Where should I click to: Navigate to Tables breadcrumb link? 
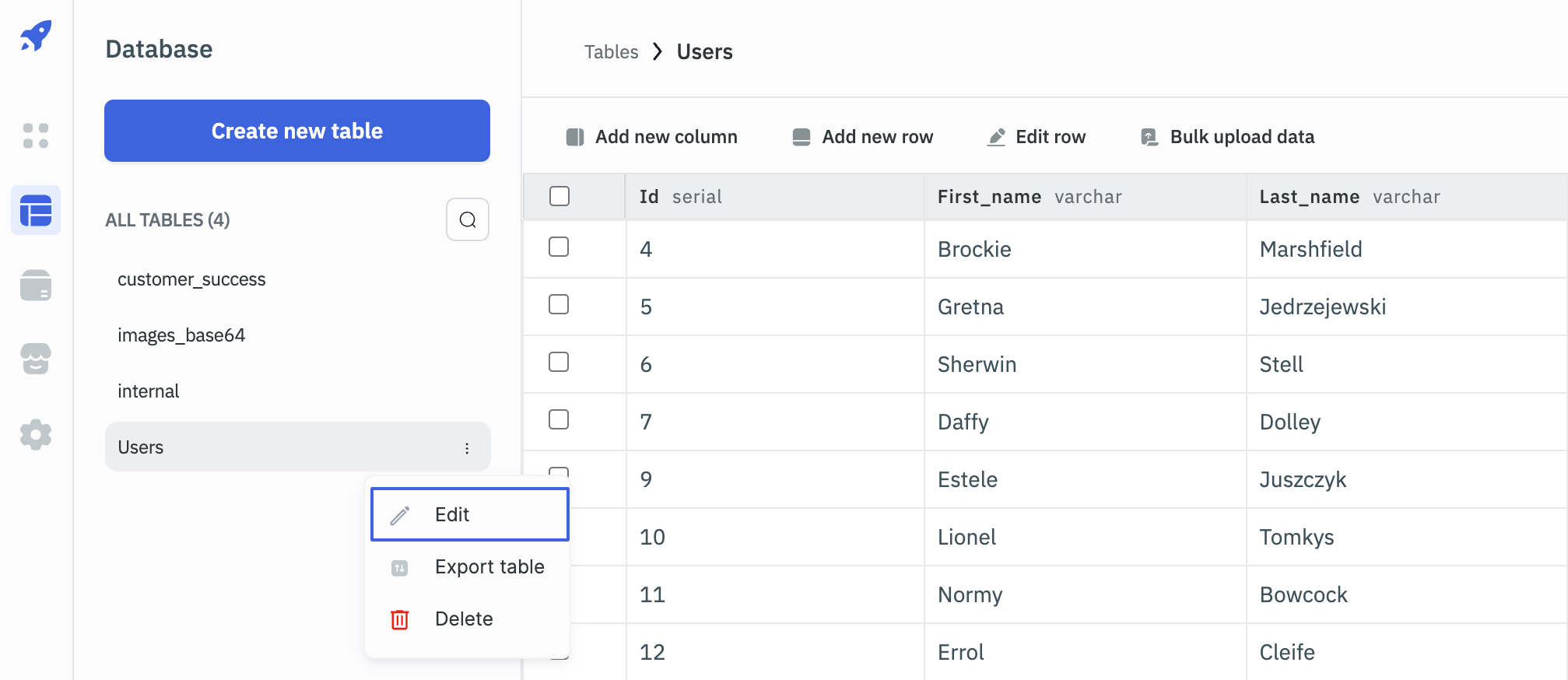pos(611,52)
